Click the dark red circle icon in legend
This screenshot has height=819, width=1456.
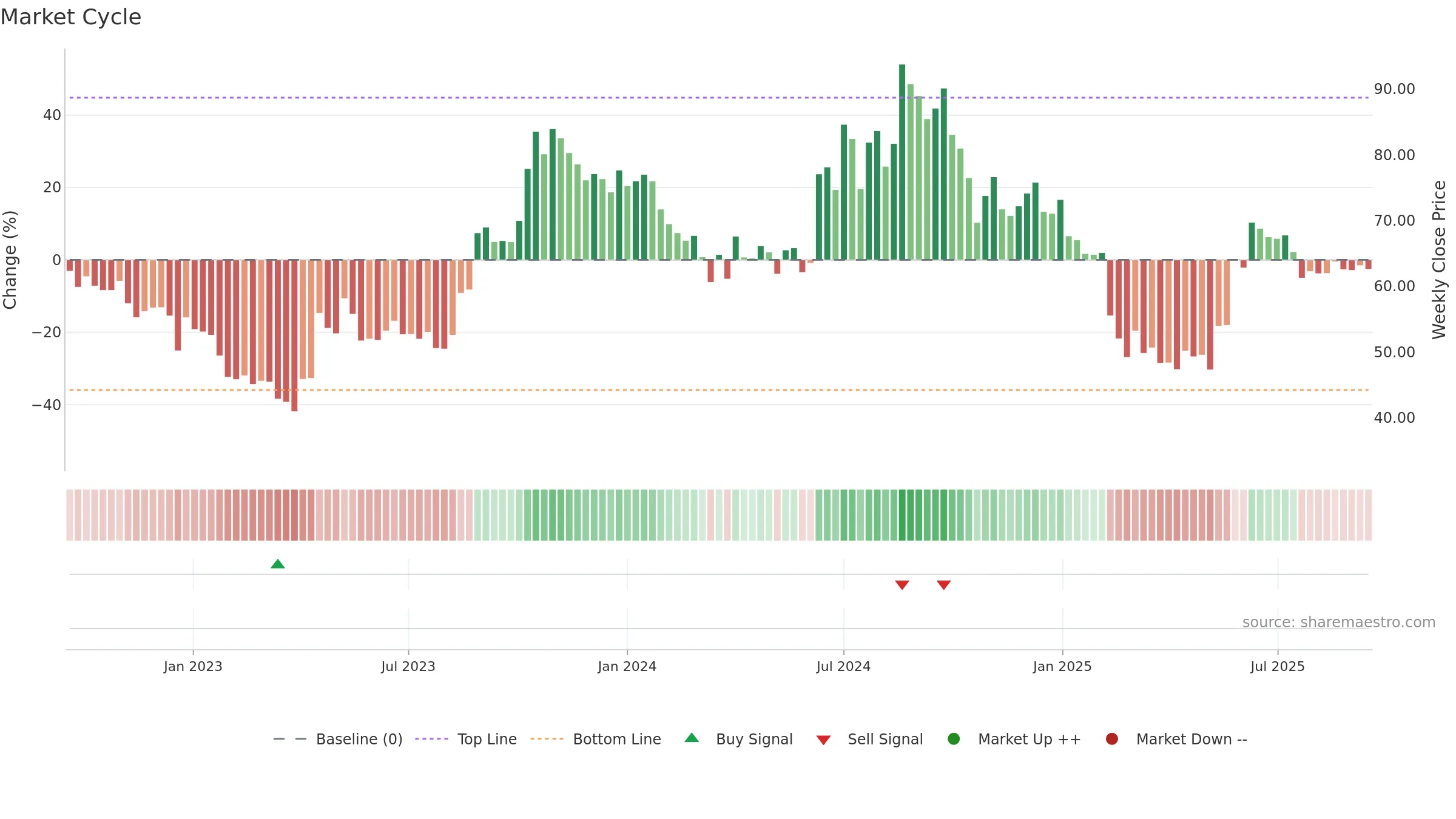1112,739
